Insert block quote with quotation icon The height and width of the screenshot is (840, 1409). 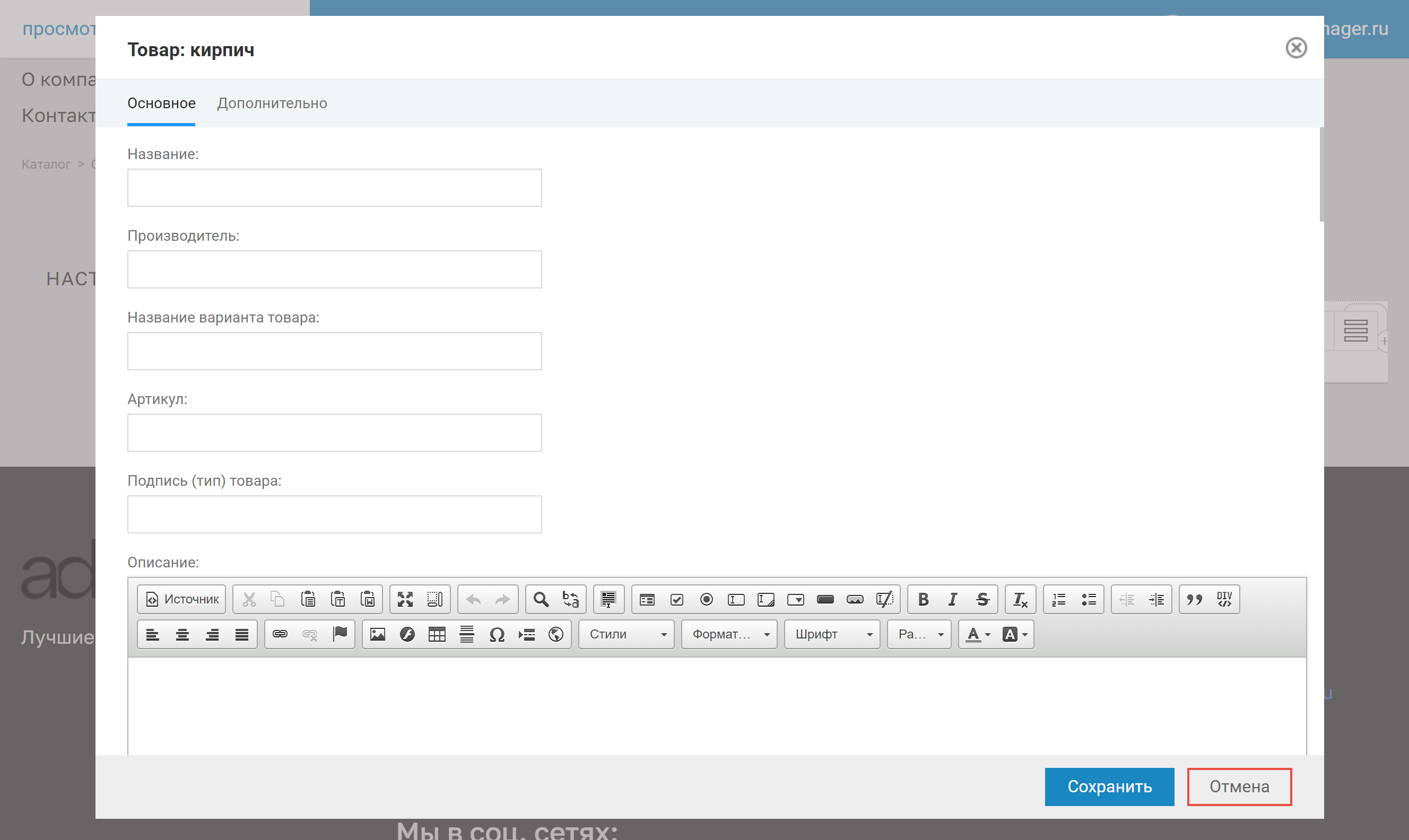[x=1195, y=599]
